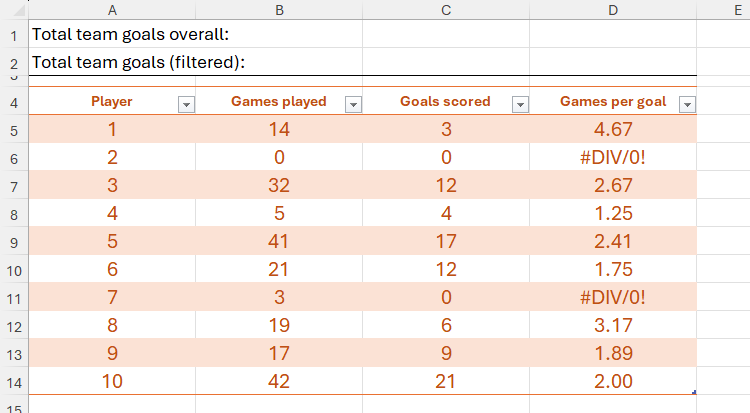Click the Games per goal value 4.67
The height and width of the screenshot is (413, 750).
coord(612,129)
